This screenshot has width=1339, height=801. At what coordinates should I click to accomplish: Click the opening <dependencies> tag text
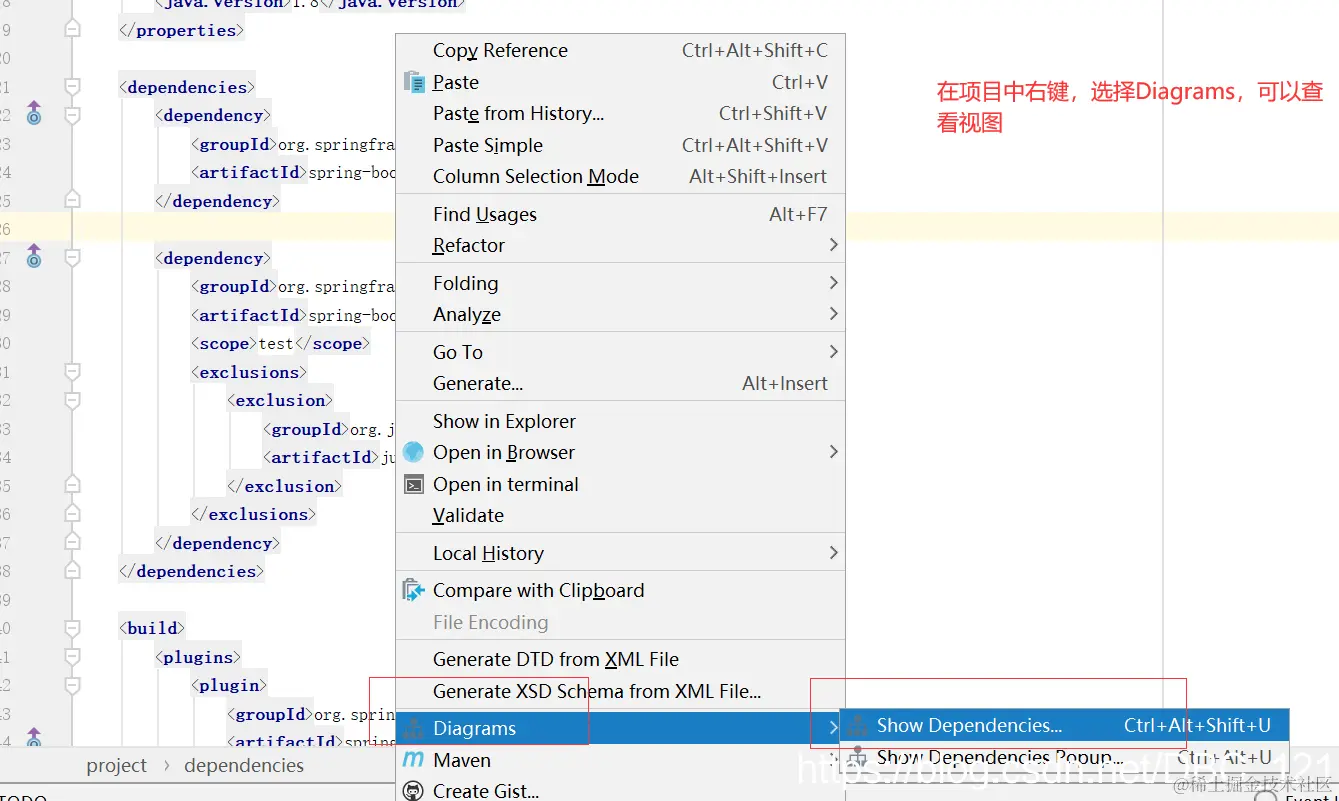coord(187,87)
